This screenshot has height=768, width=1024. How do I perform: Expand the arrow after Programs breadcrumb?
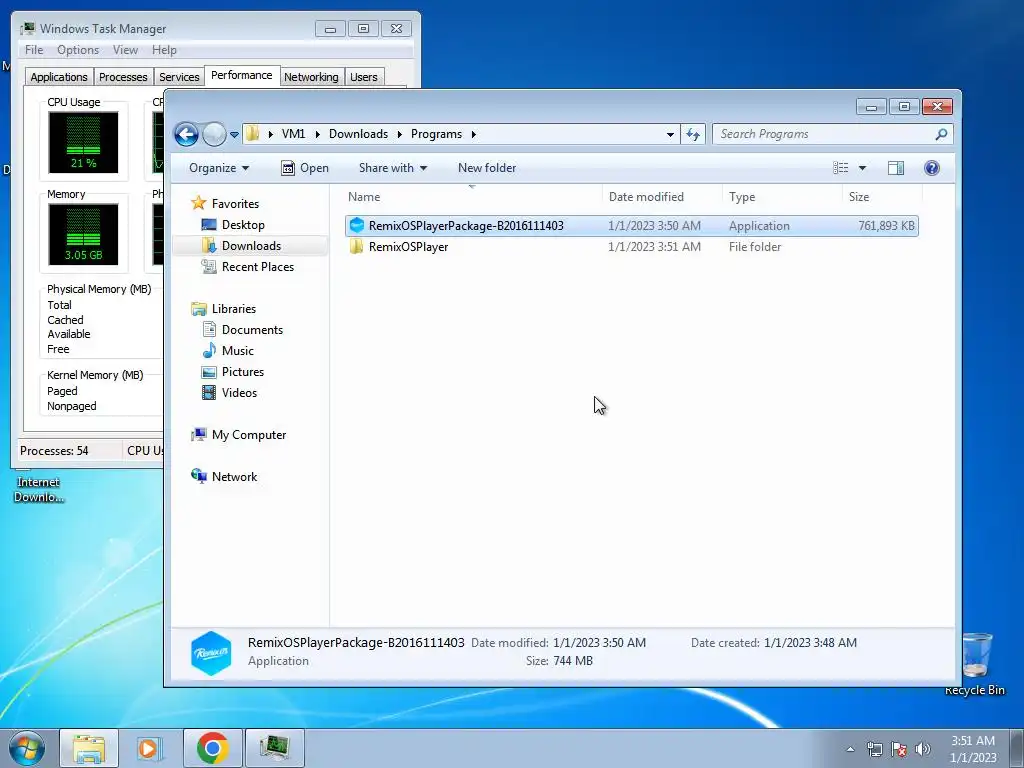[x=473, y=135]
